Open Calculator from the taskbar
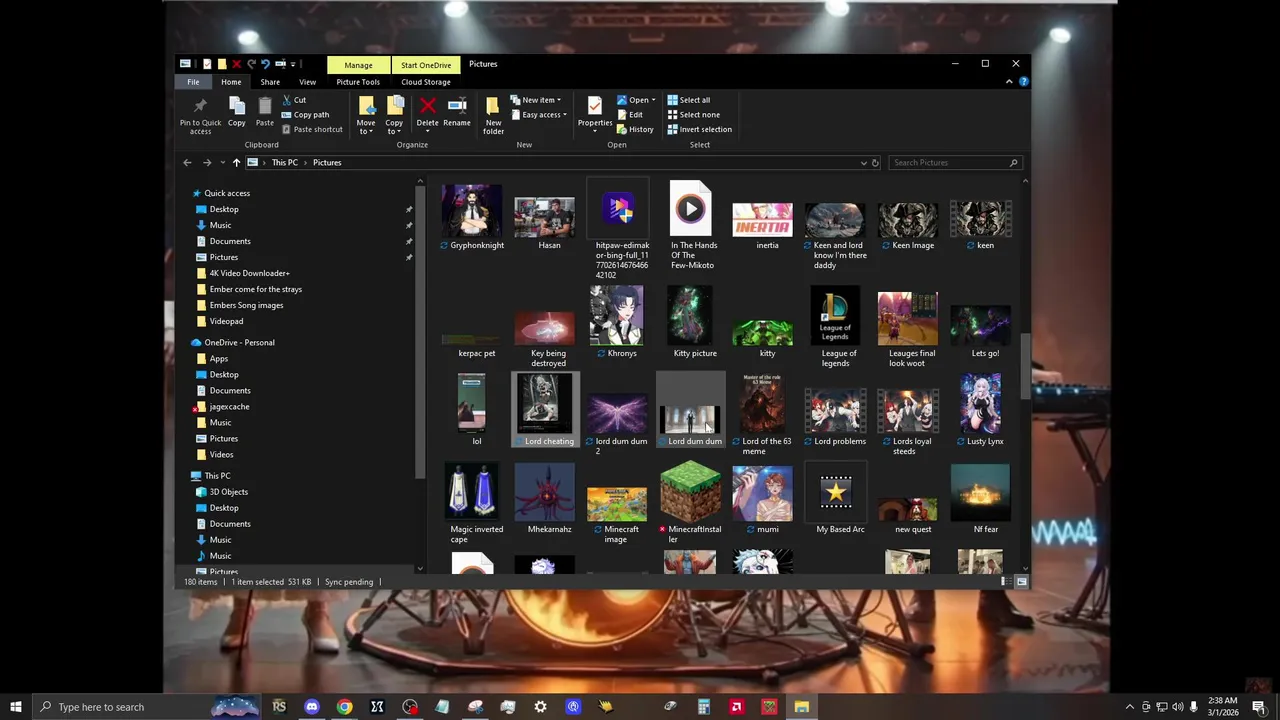The width and height of the screenshot is (1280, 720). tap(703, 707)
